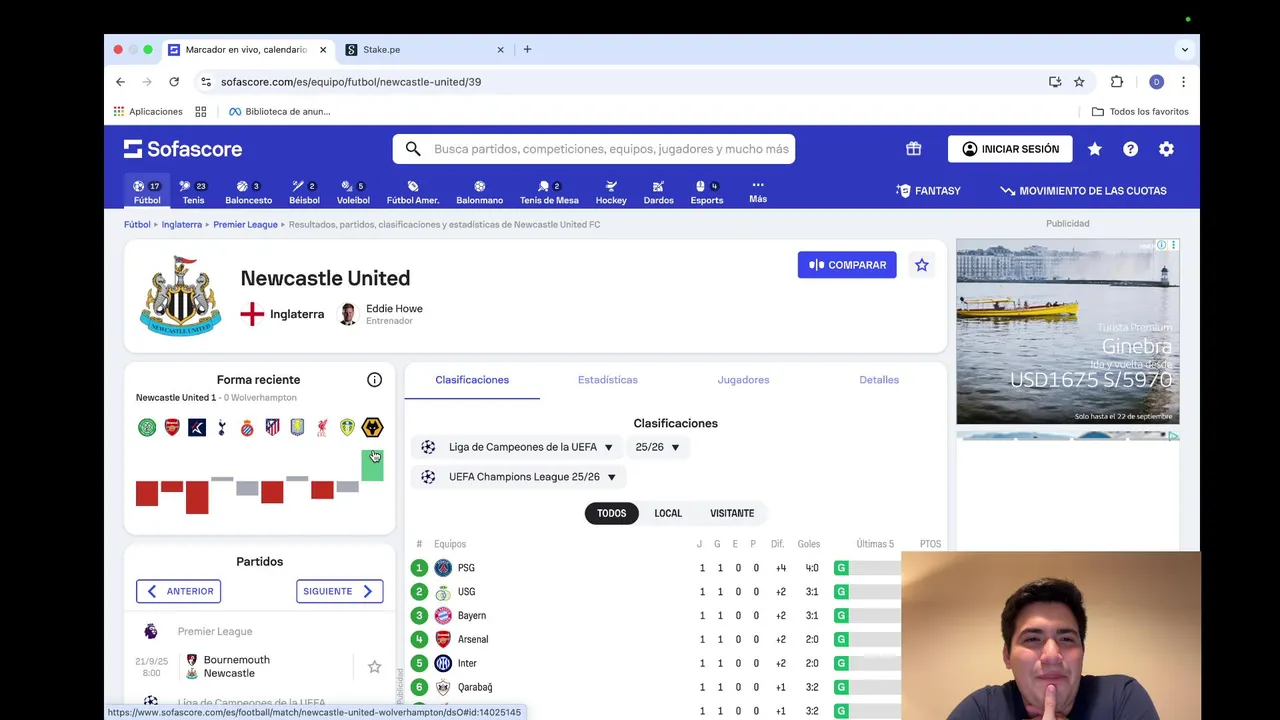1280x720 pixels.
Task: Click the INICIAR SESIÓN button
Action: (1010, 149)
